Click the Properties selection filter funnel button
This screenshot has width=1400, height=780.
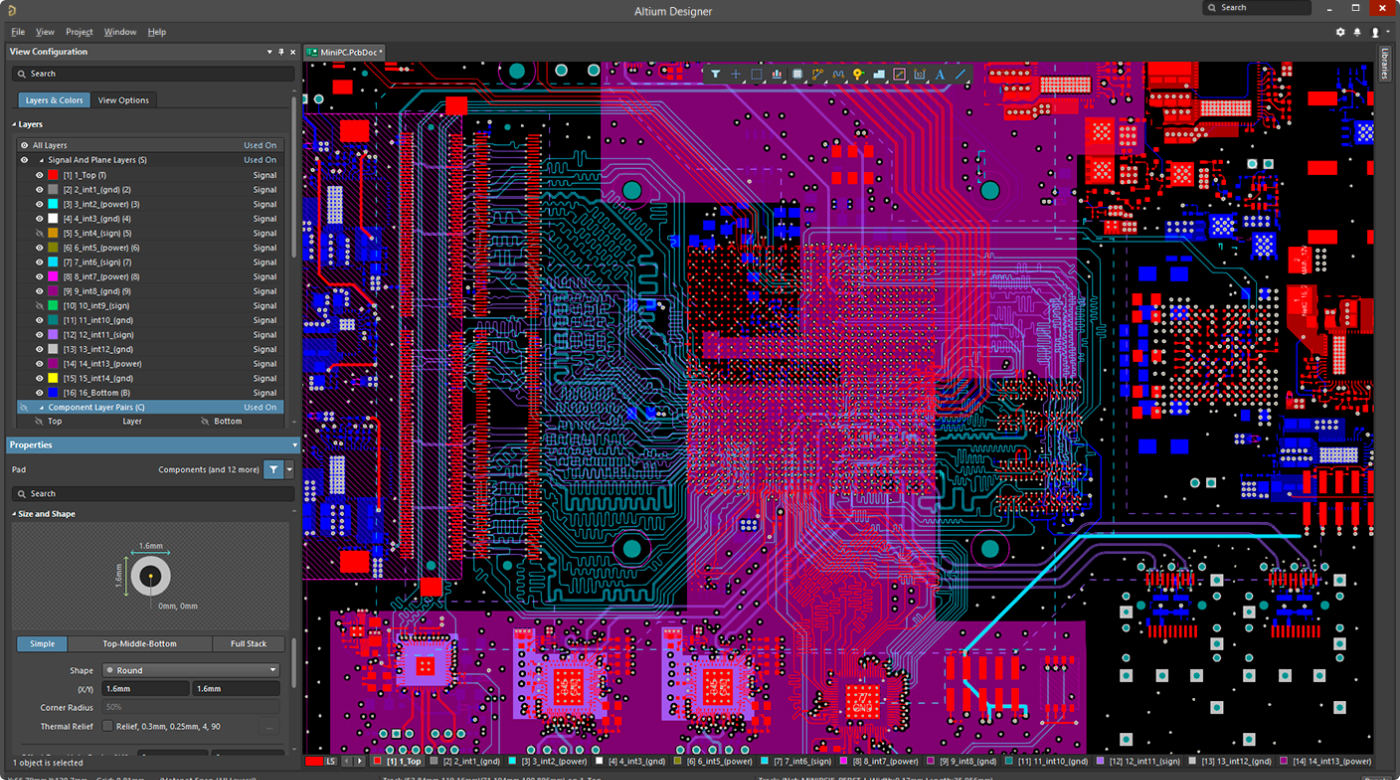point(274,469)
